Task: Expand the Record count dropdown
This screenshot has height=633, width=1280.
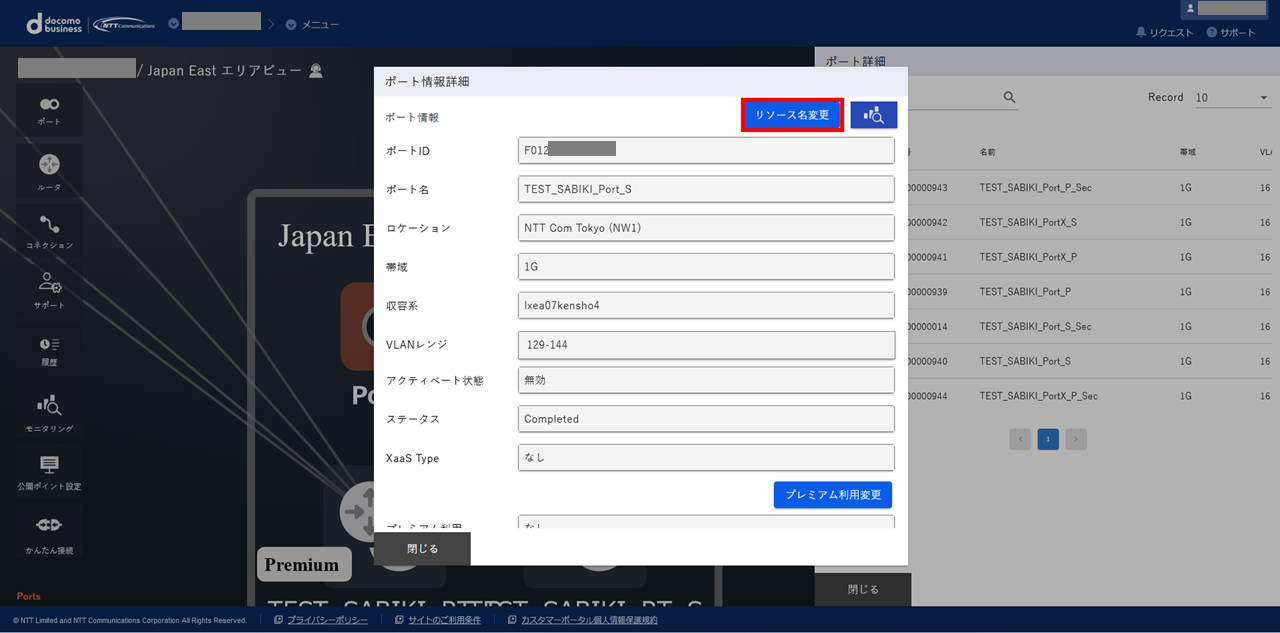Action: [1232, 98]
